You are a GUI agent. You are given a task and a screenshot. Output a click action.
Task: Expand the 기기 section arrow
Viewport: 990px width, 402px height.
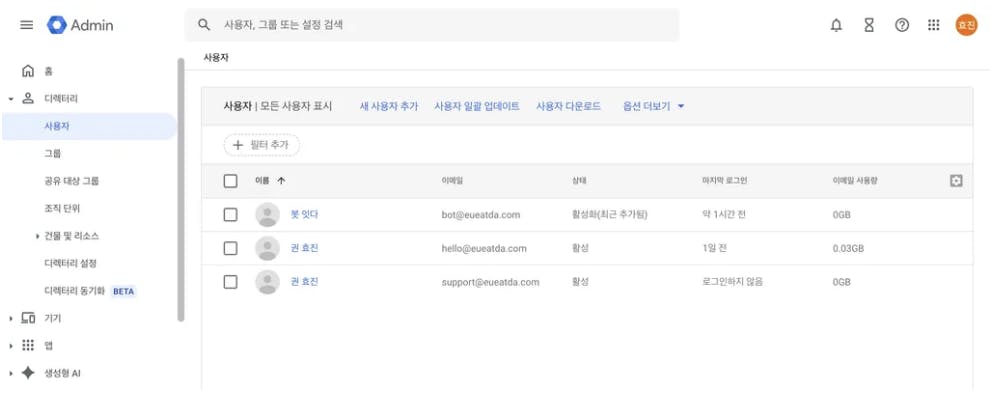click(11, 319)
